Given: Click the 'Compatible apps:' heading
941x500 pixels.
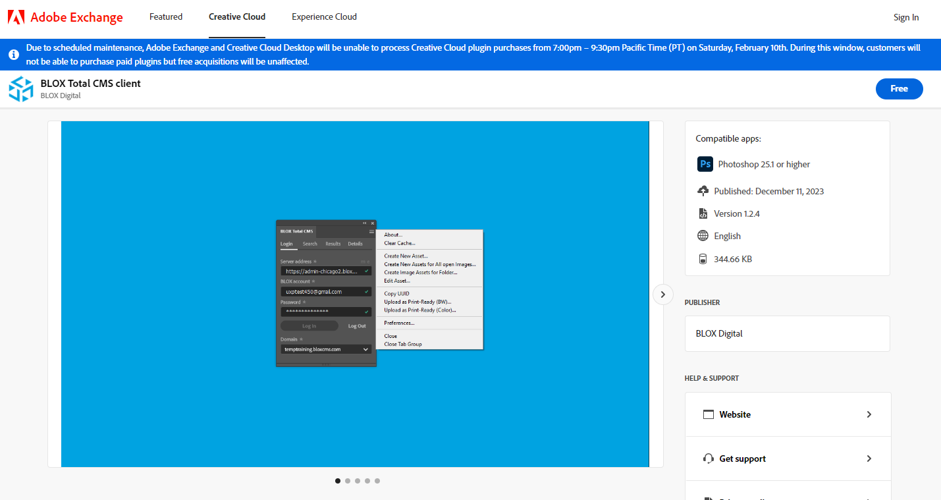Looking at the screenshot, I should (x=728, y=139).
